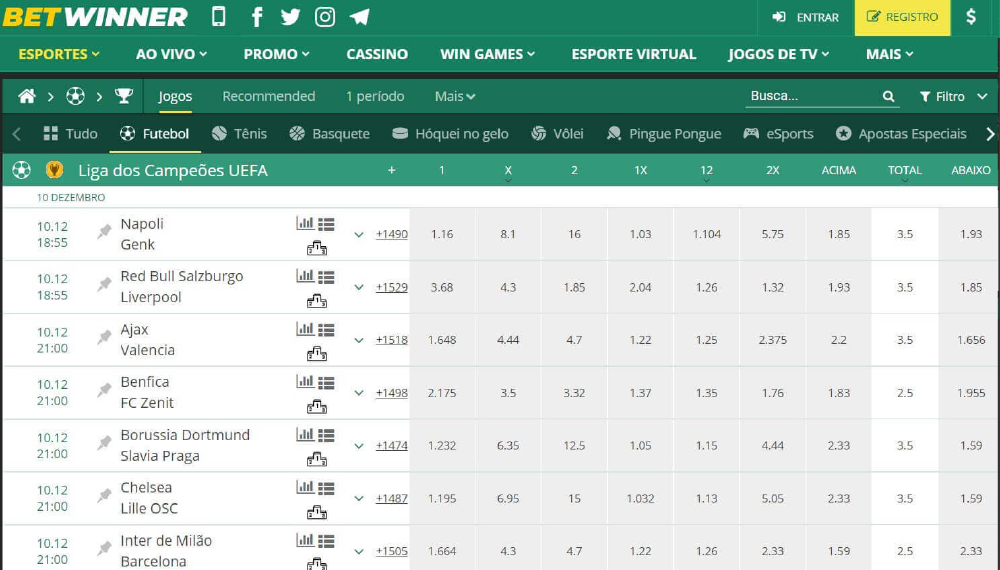
Task: Select the Tudo all-sports tab
Action: (70, 133)
